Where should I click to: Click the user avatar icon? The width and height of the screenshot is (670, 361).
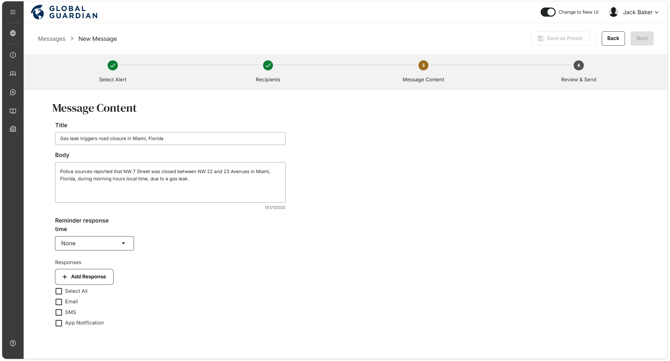(x=613, y=12)
